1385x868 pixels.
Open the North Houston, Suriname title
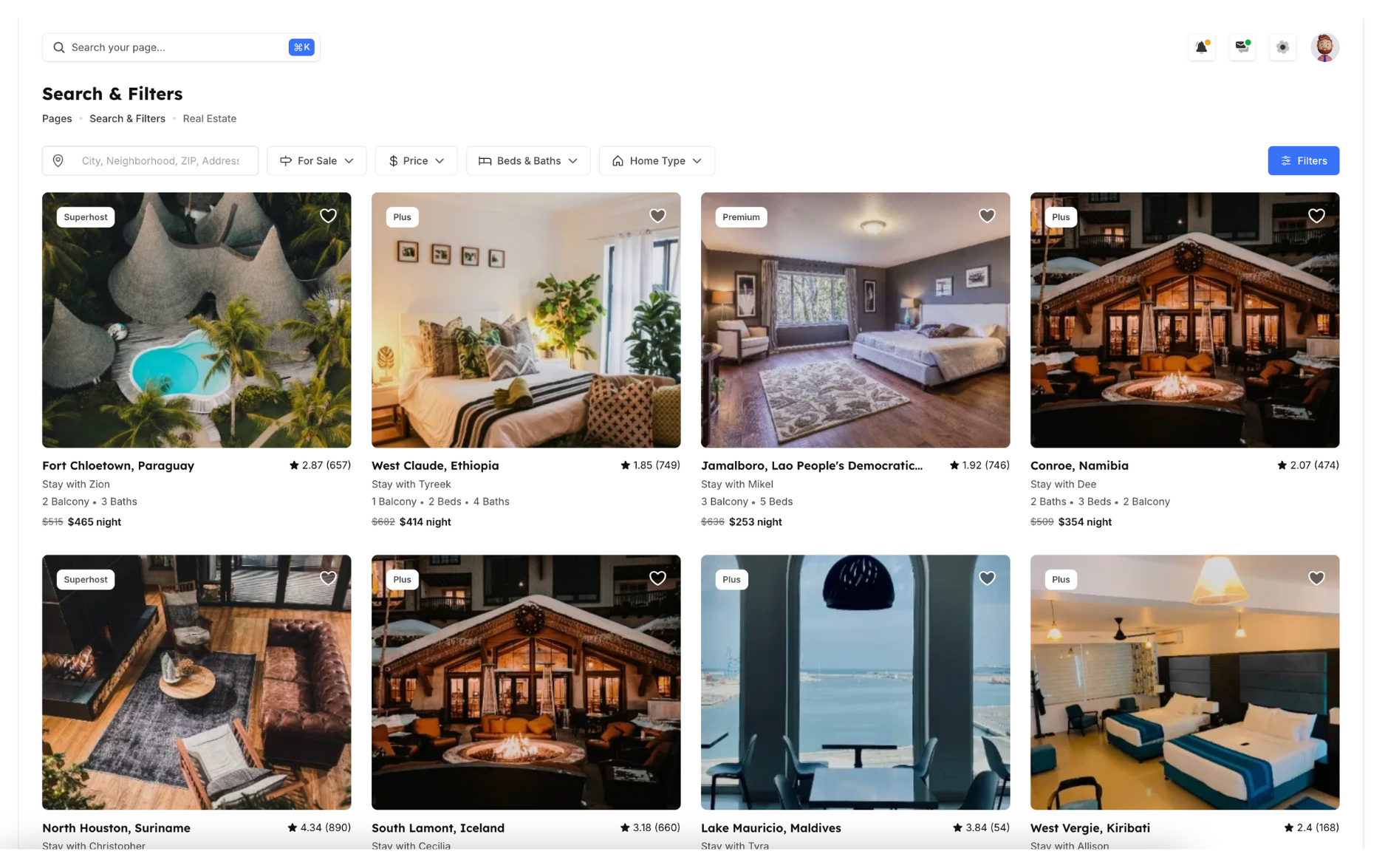tap(116, 828)
